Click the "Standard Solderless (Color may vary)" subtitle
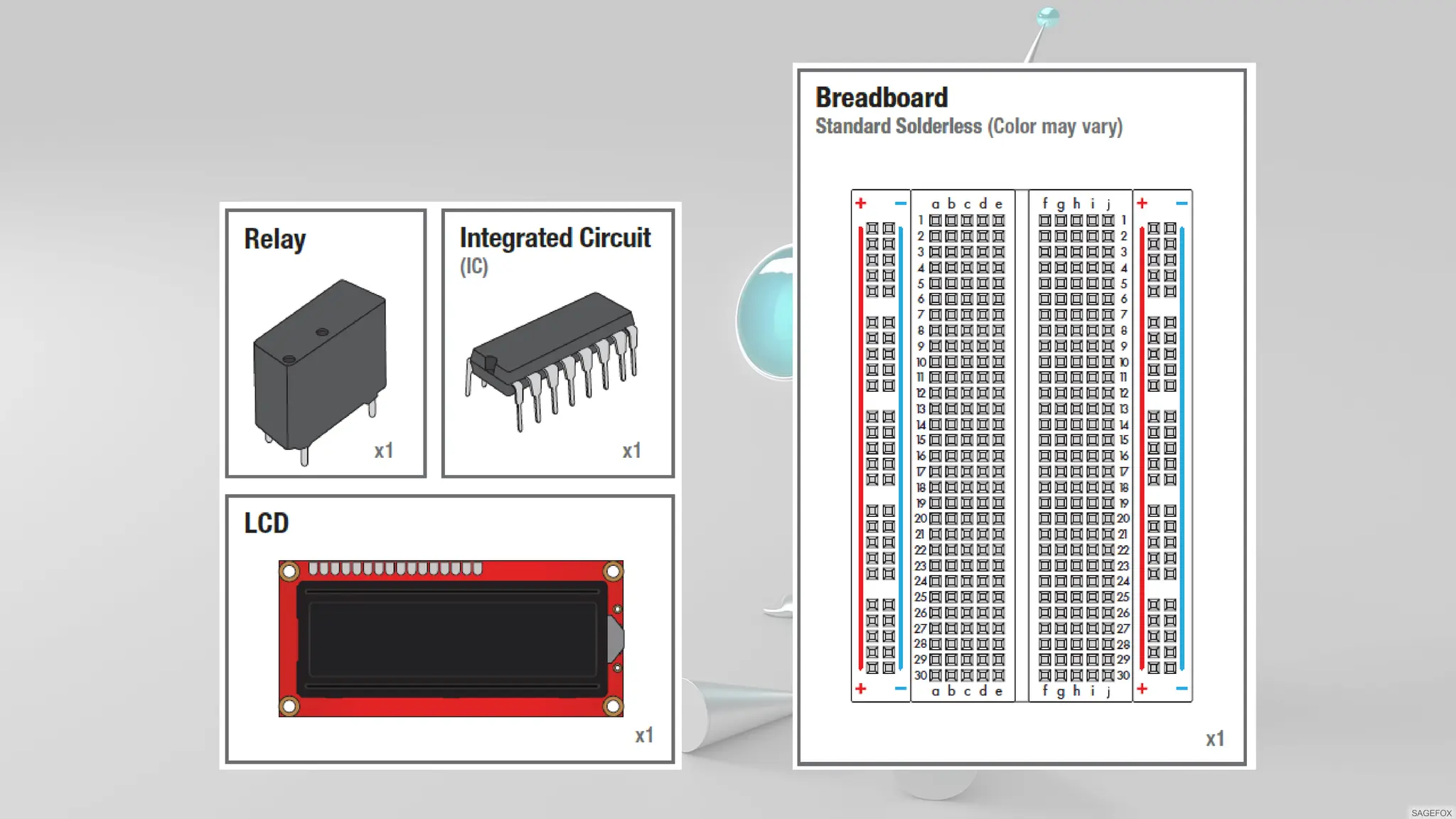 (969, 127)
